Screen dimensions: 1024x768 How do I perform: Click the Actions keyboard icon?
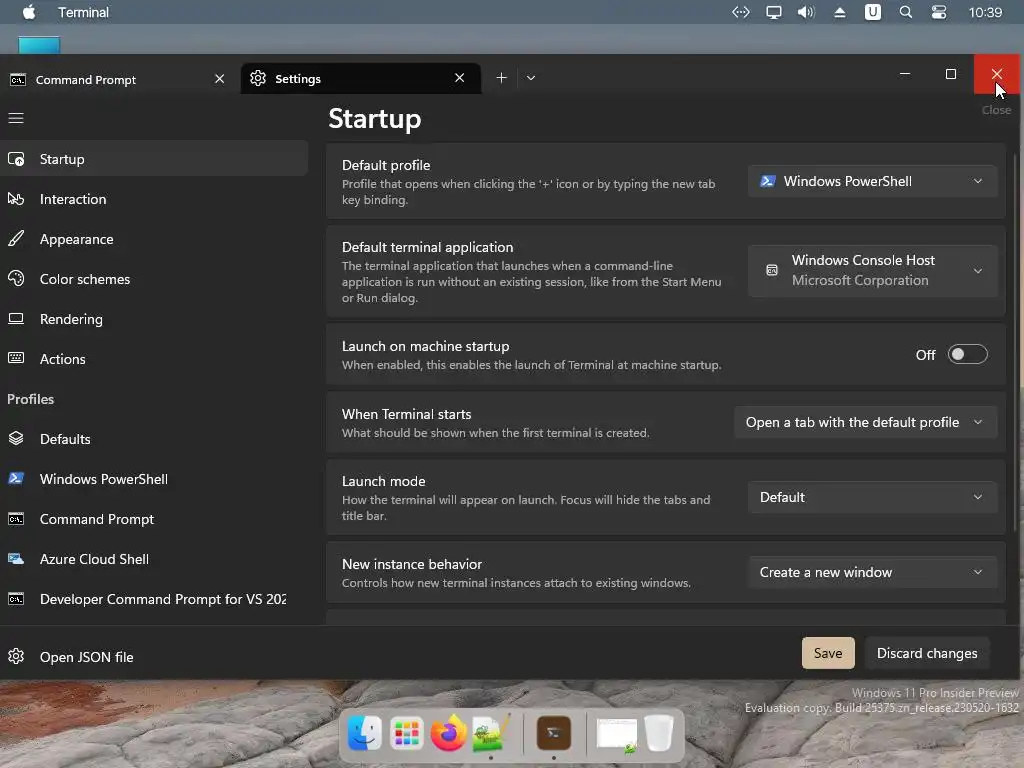(x=16, y=358)
